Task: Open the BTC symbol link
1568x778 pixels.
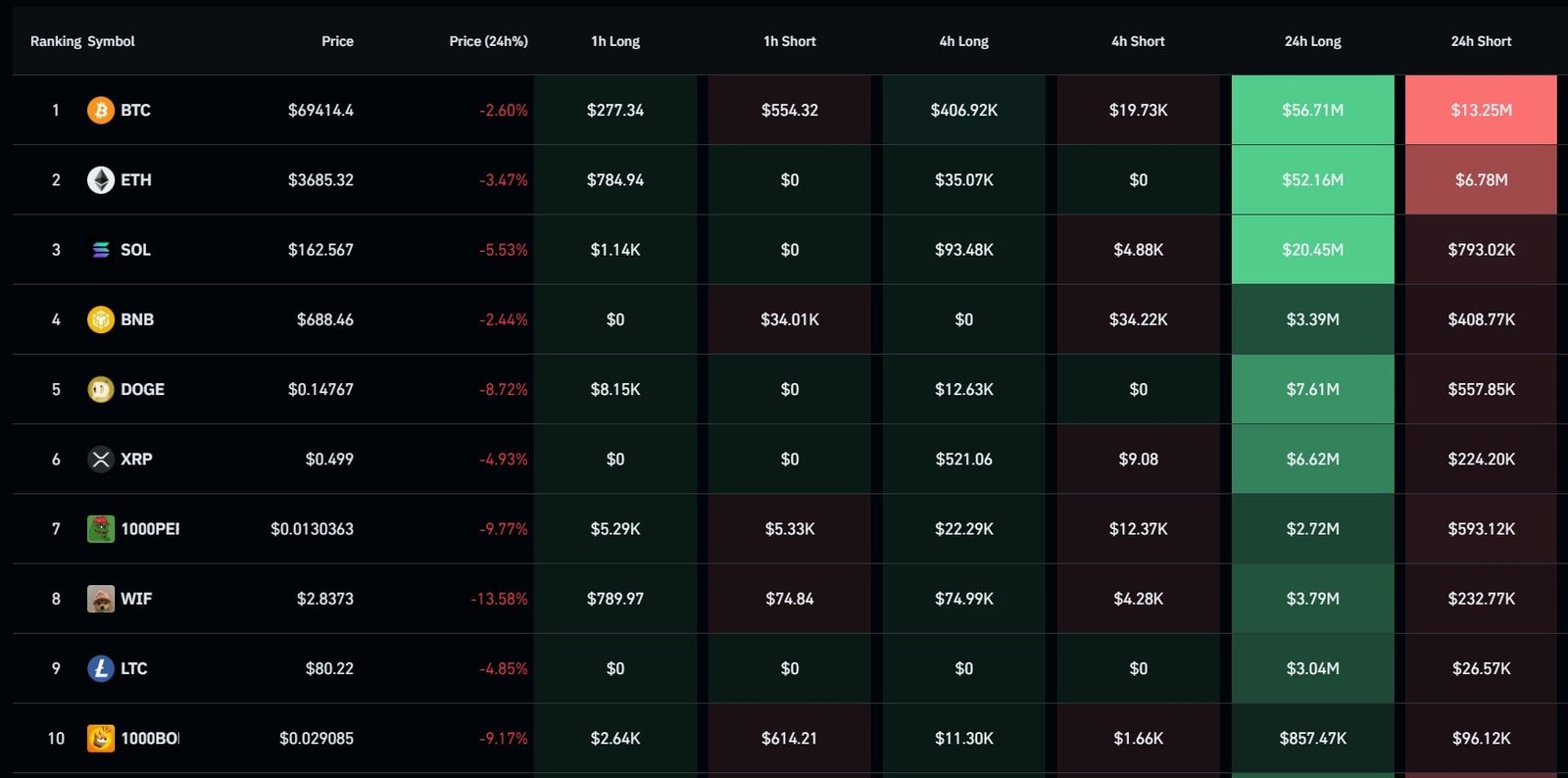Action: tap(135, 110)
